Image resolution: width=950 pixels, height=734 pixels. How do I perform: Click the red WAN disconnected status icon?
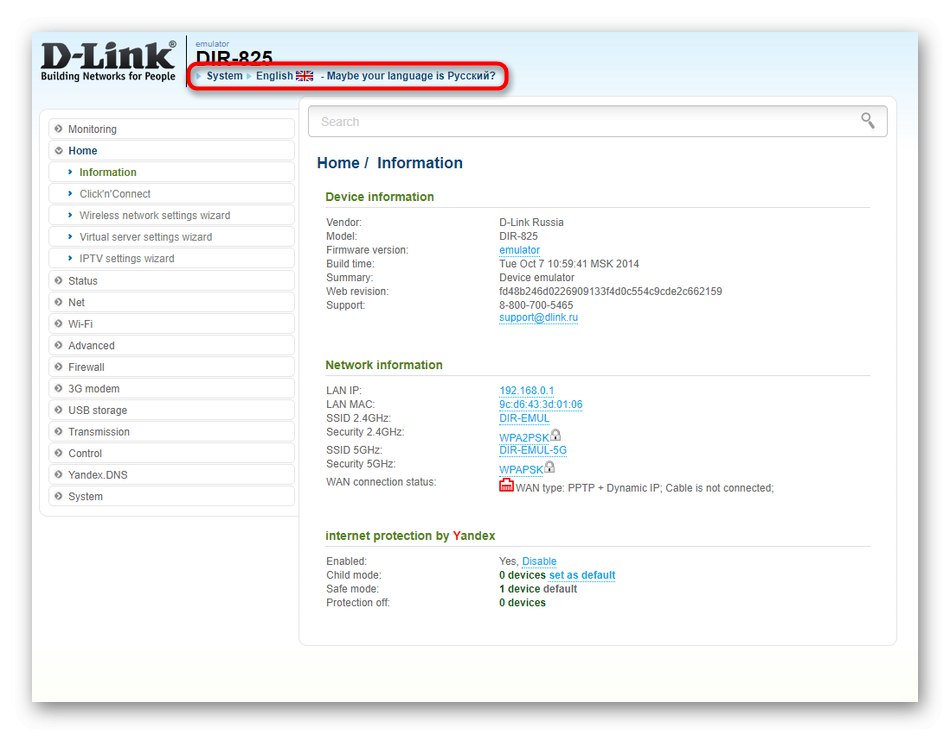506,484
